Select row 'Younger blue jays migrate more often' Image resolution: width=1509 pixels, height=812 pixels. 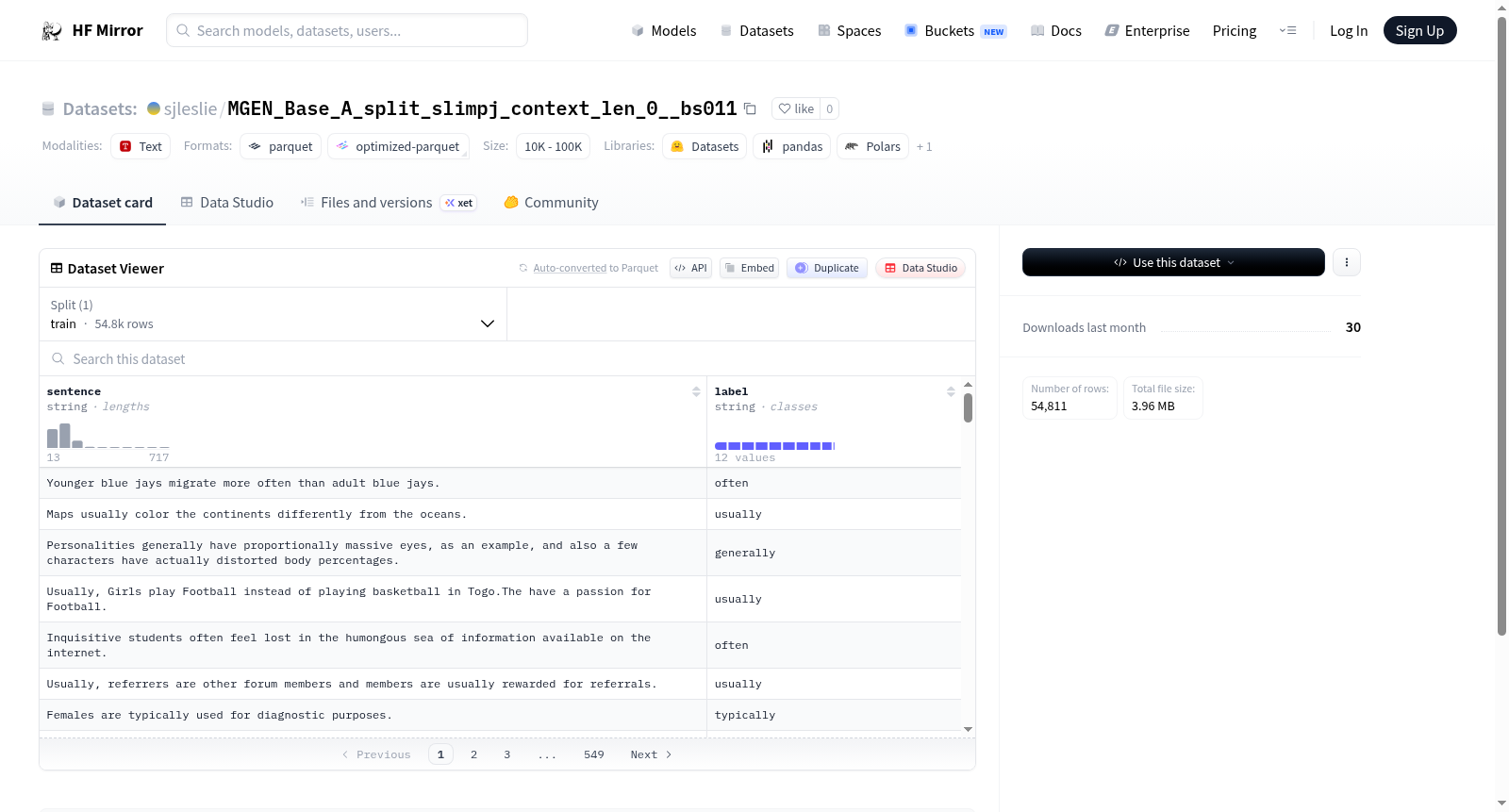(x=500, y=483)
